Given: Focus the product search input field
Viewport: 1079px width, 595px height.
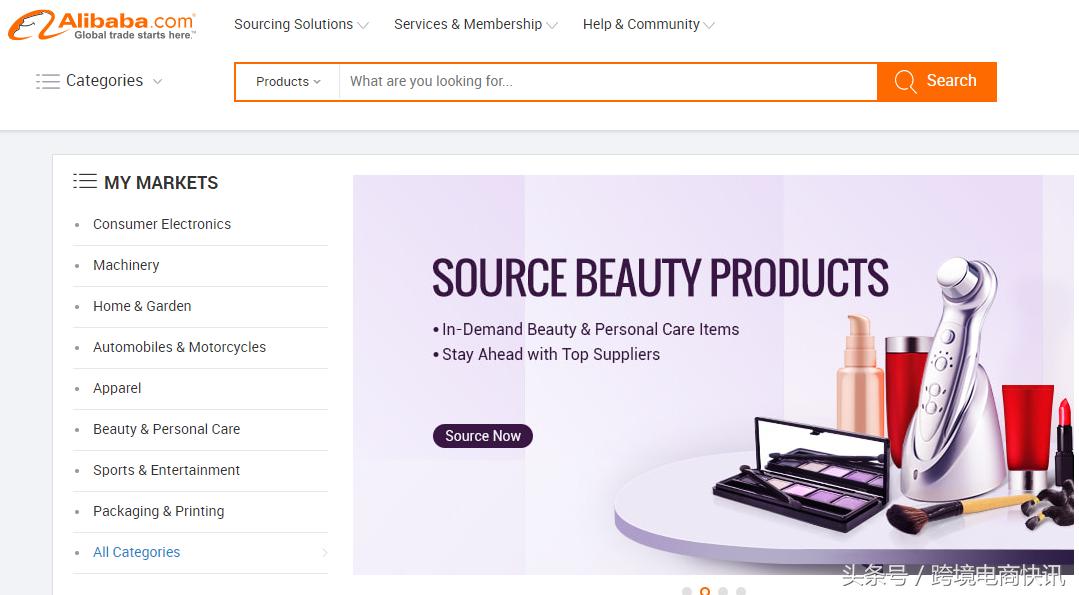Looking at the screenshot, I should [608, 82].
